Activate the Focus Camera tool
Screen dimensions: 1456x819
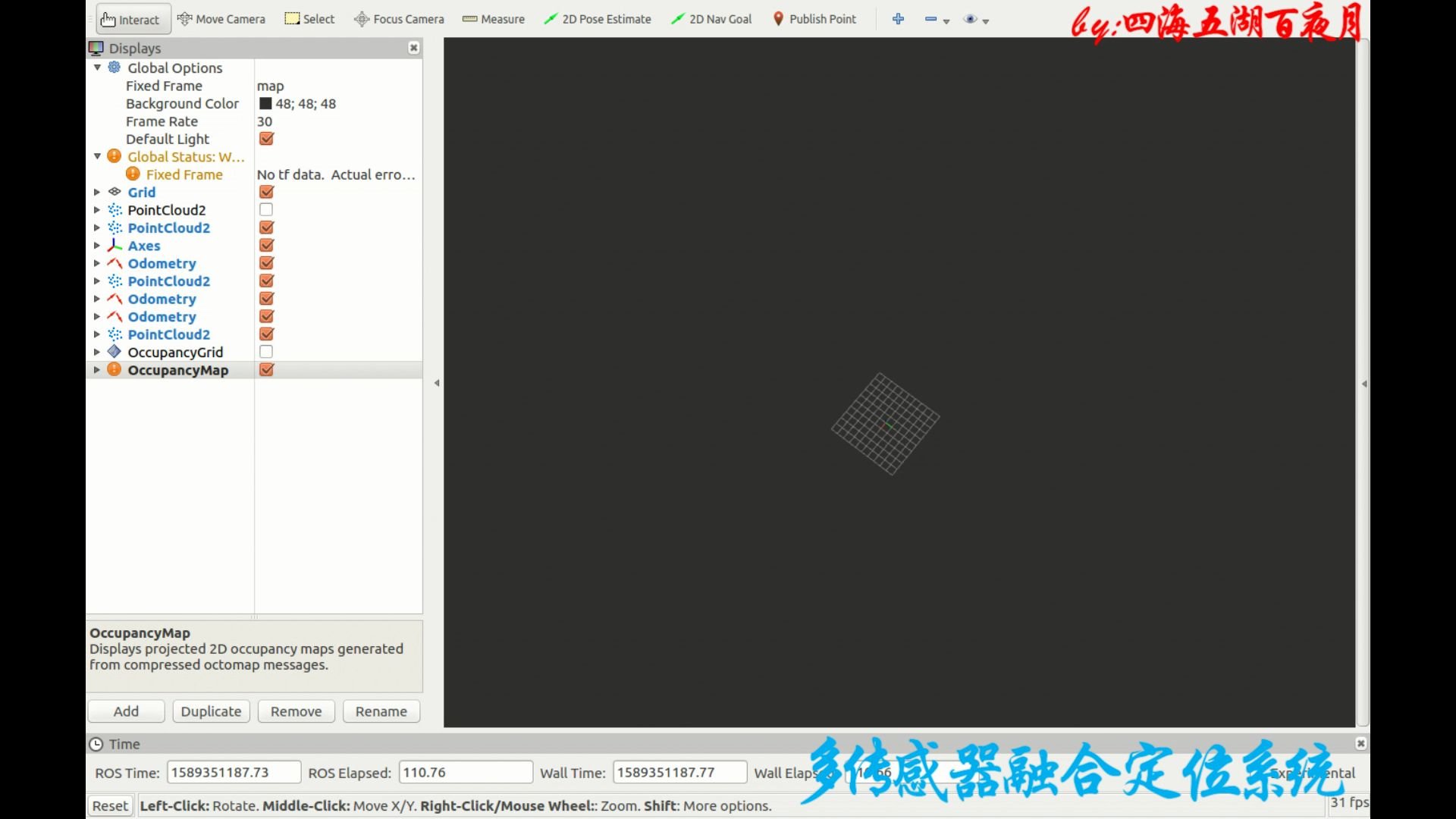[399, 19]
